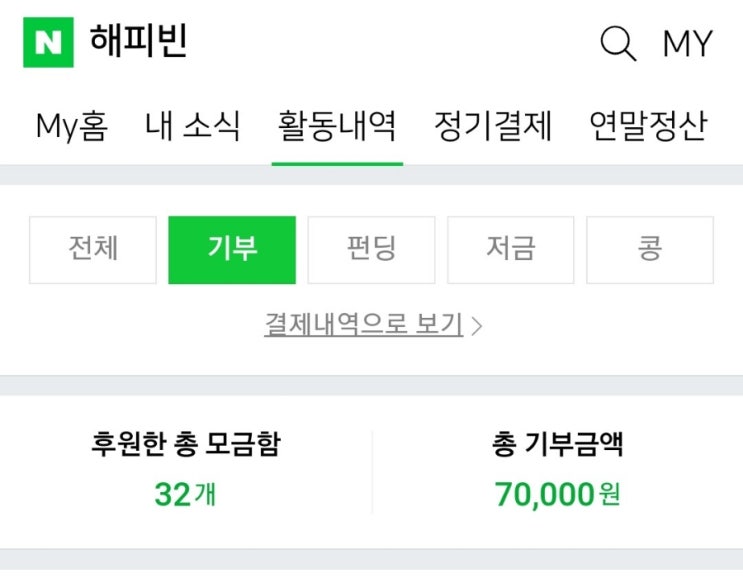
Task: Pick the 콩 filter button
Action: 649,250
